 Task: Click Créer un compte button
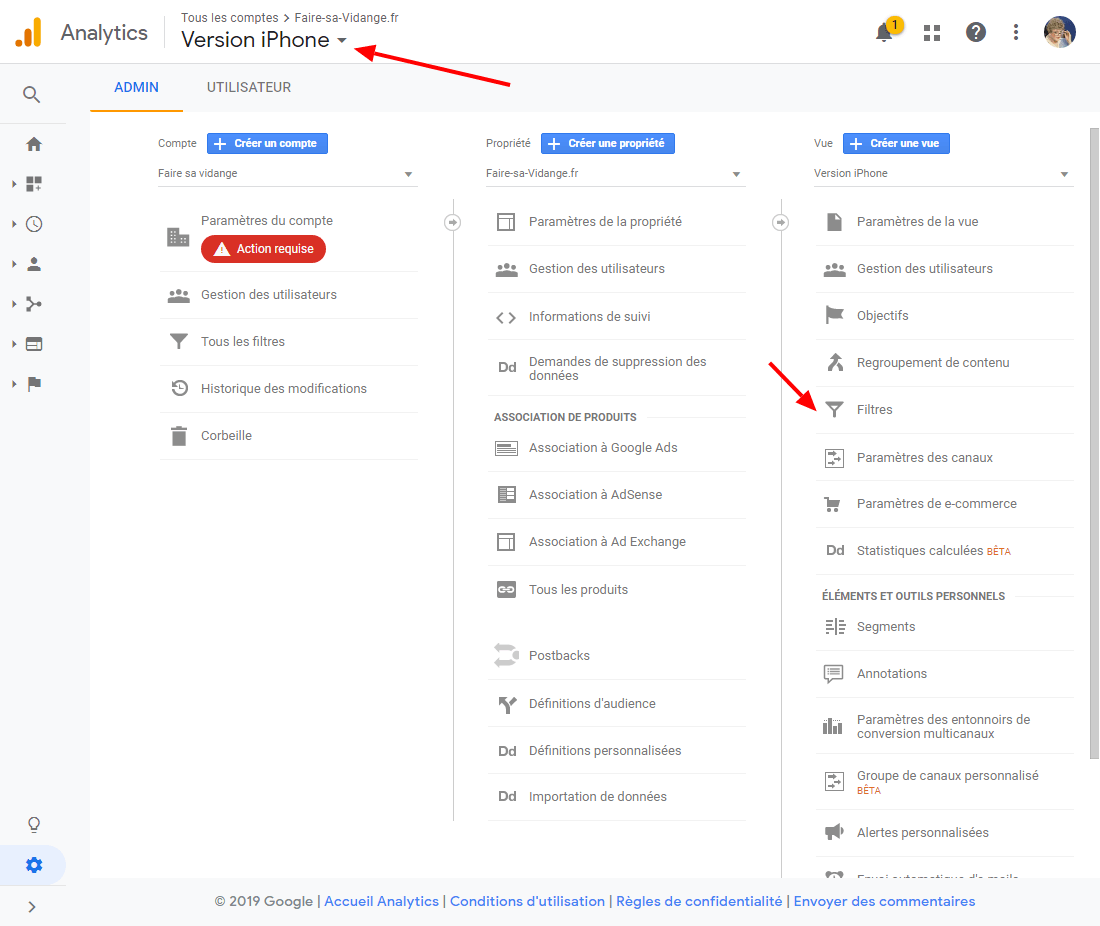[x=267, y=143]
